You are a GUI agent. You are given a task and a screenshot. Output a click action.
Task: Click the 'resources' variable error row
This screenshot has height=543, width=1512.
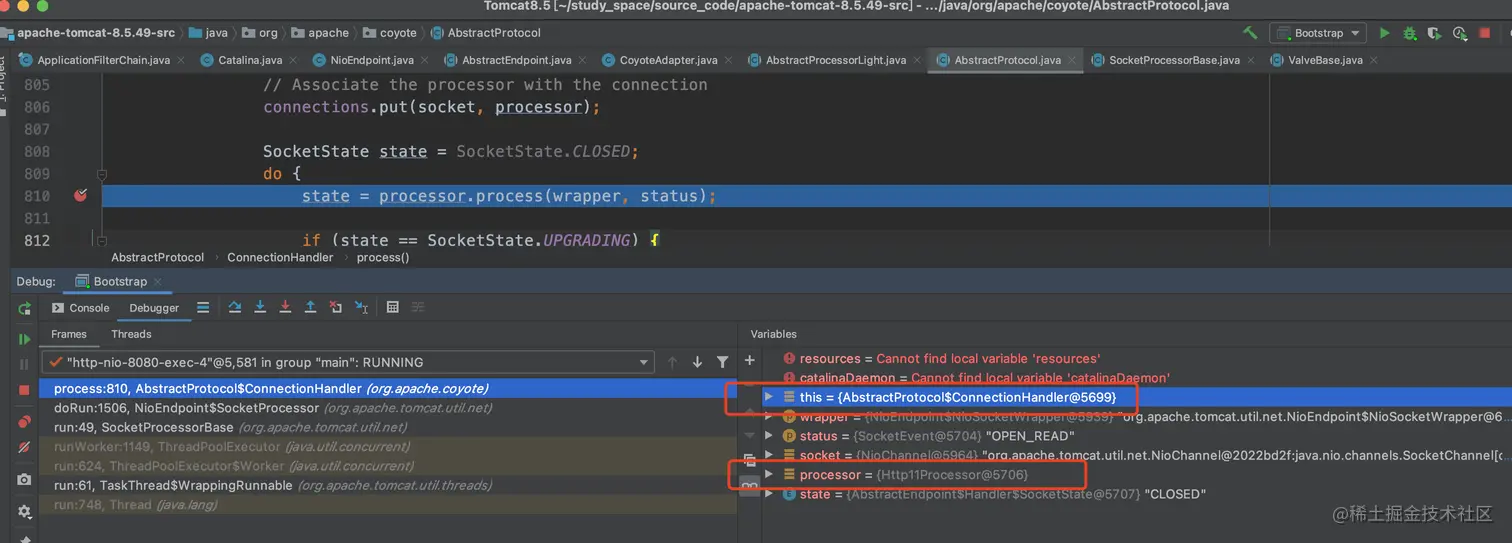941,358
